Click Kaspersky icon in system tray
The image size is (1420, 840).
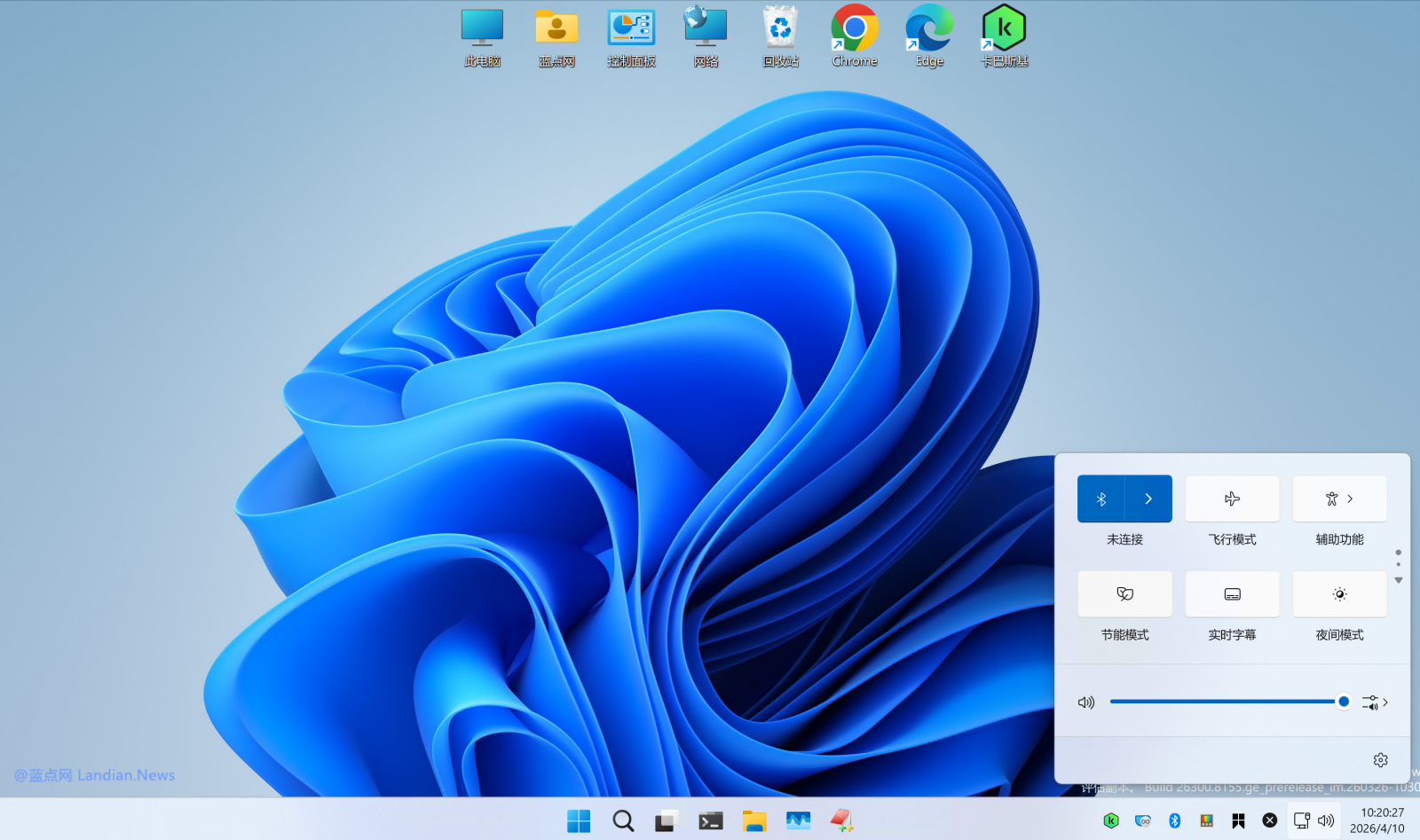click(1111, 821)
